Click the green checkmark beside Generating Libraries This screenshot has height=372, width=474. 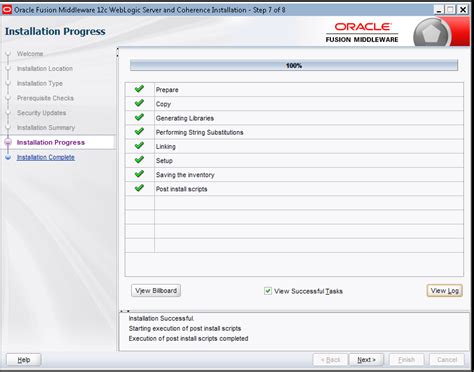click(x=139, y=117)
